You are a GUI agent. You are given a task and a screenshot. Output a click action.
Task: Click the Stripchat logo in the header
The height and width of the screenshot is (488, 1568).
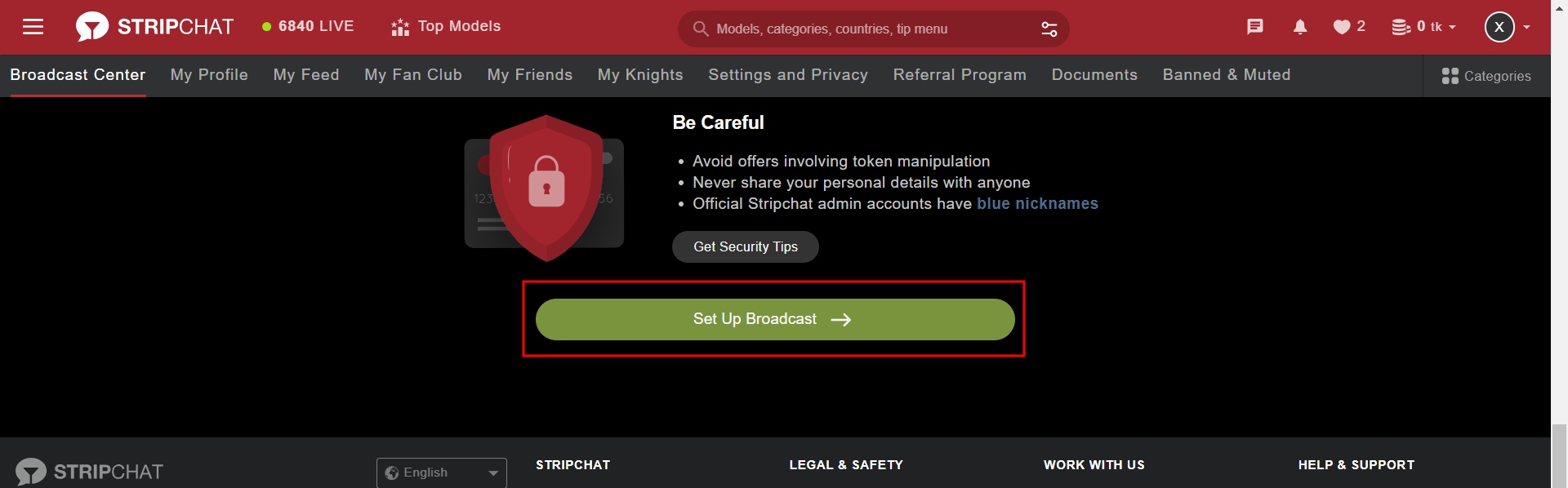(x=155, y=25)
